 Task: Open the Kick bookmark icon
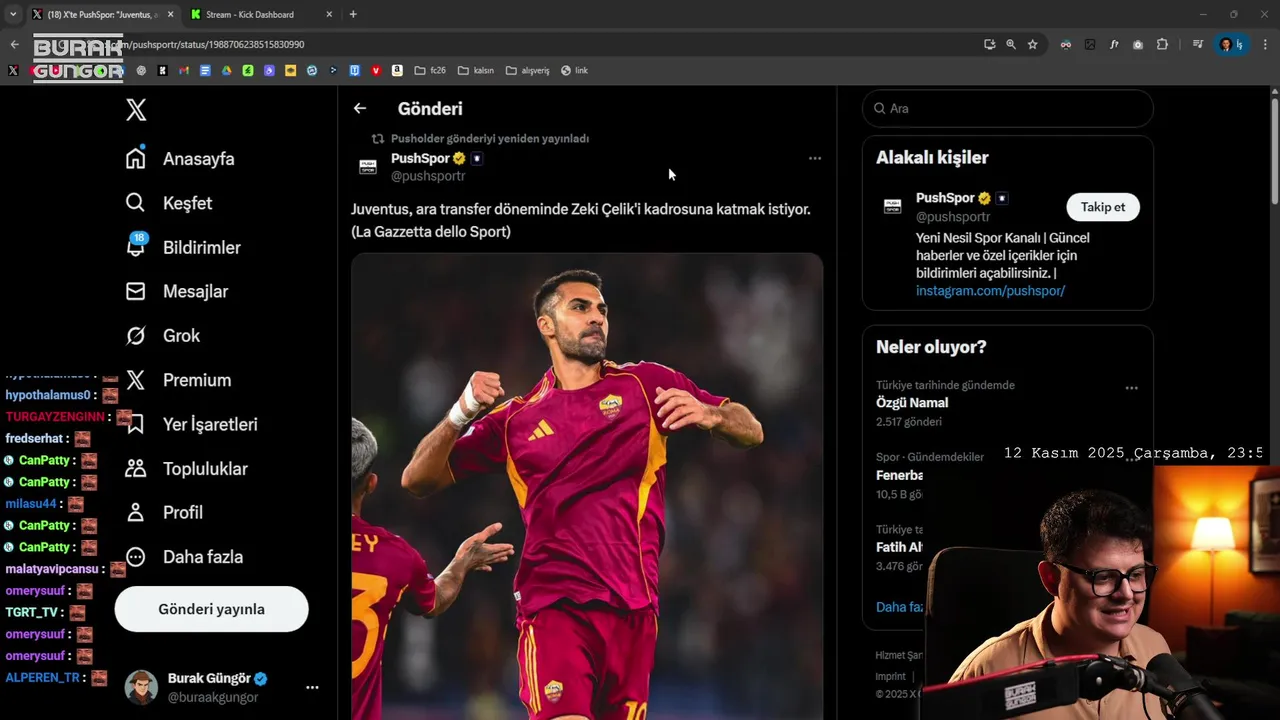pyautogui.click(x=163, y=70)
